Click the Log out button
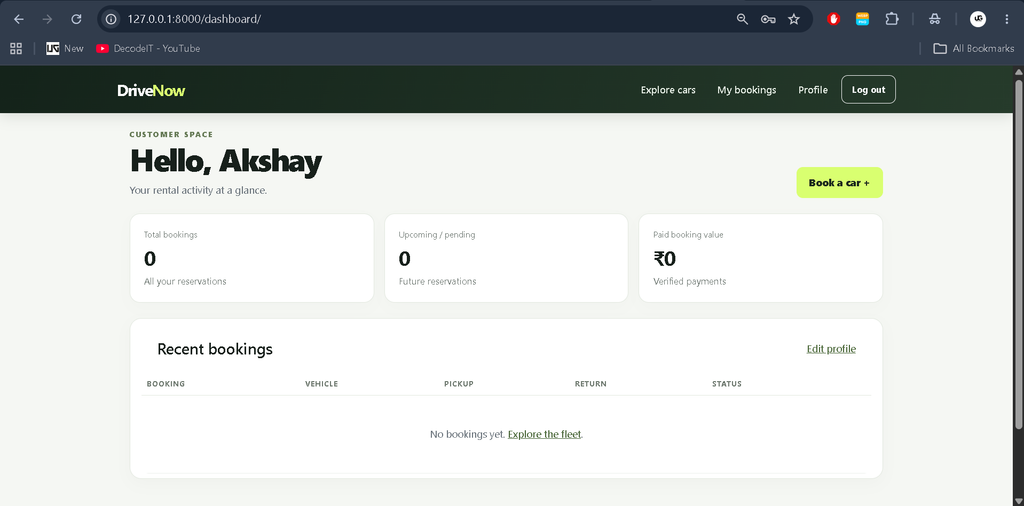Image resolution: width=1024 pixels, height=506 pixels. pos(869,89)
